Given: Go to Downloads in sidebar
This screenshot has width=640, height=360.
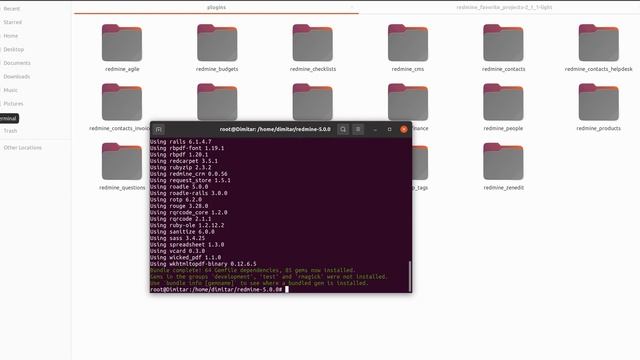Looking at the screenshot, I should (x=17, y=76).
